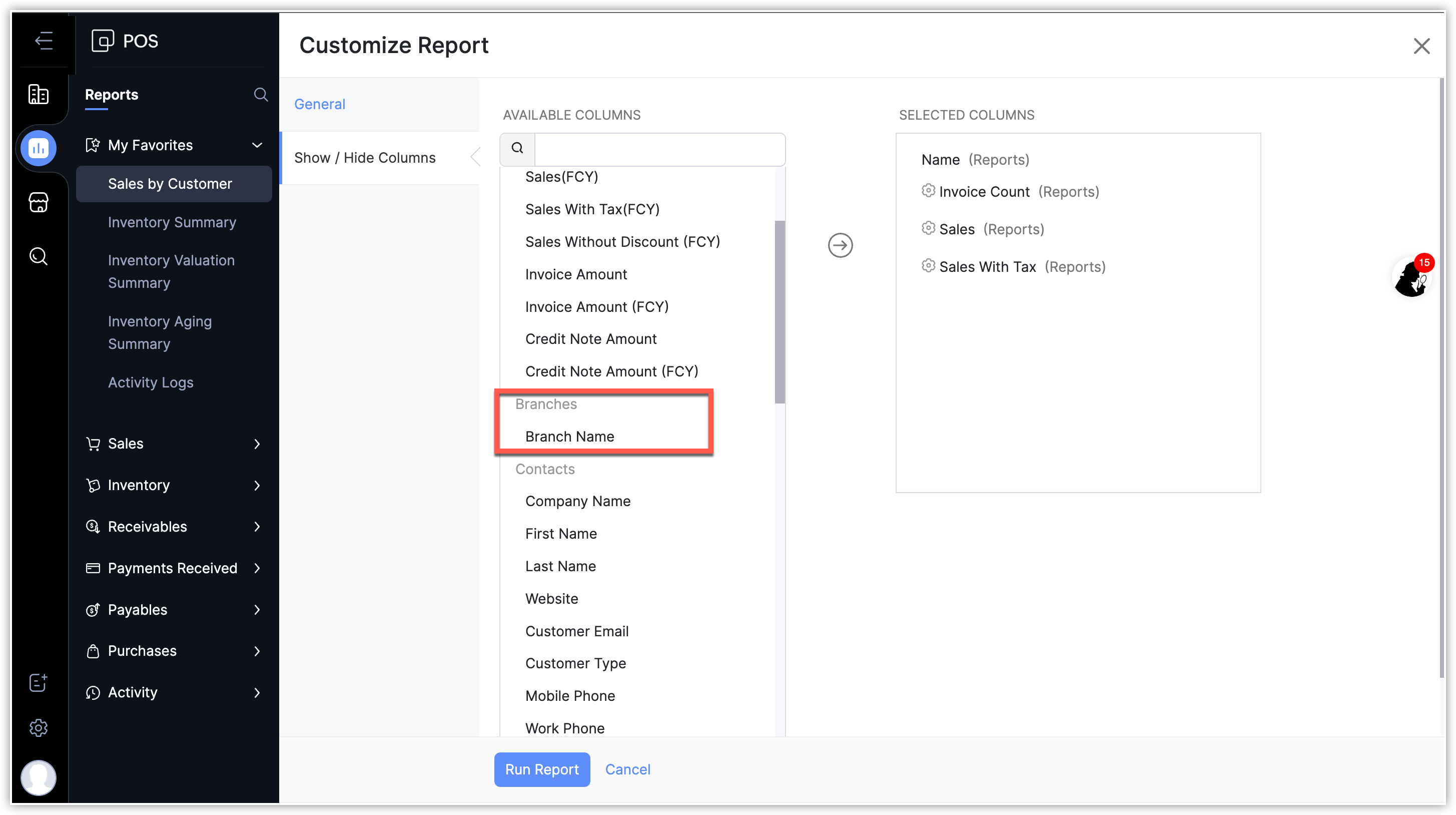This screenshot has height=815, width=1456.
Task: Open the building organization icon in the rail
Action: pyautogui.click(x=39, y=94)
